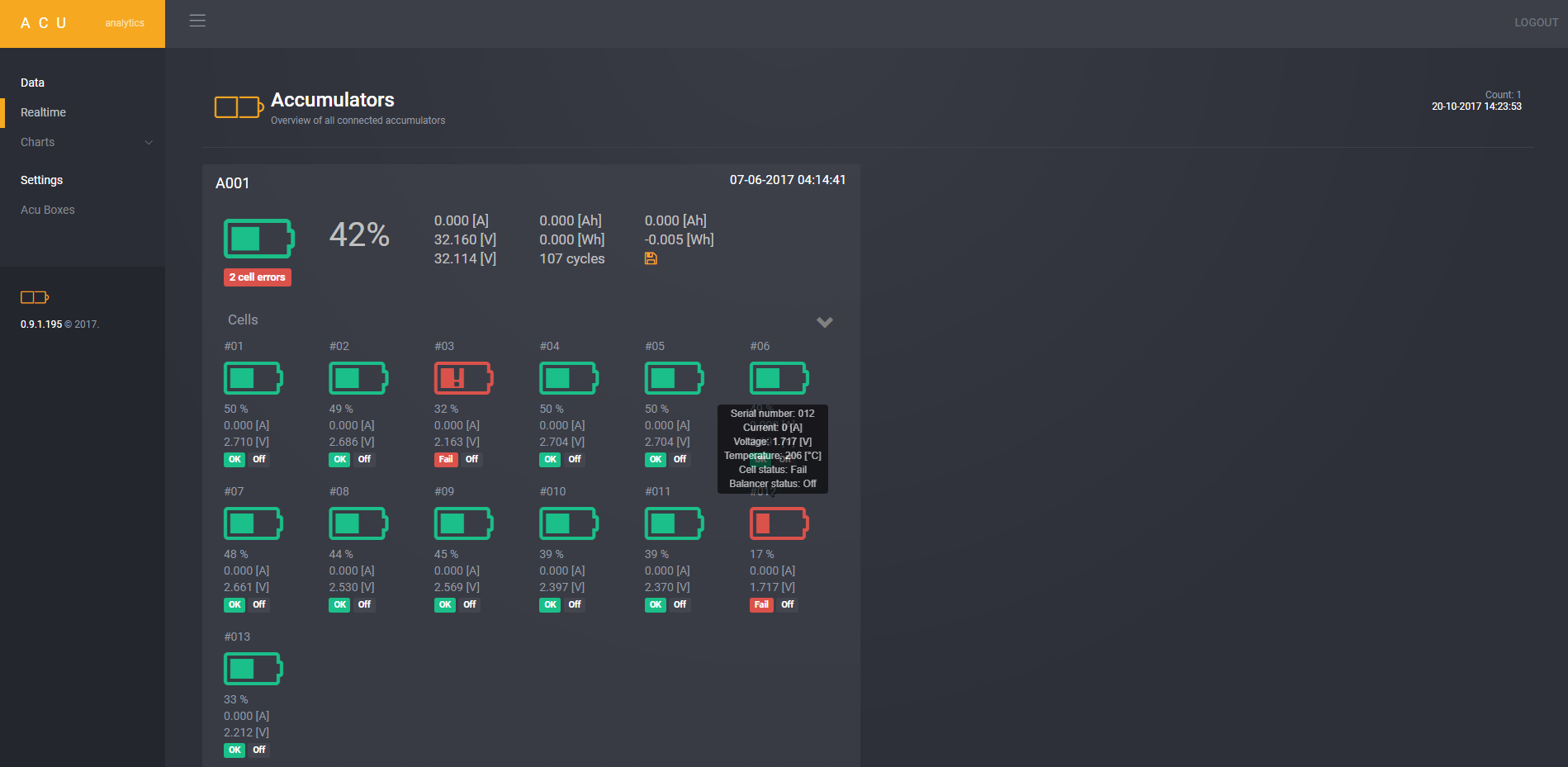Click the Off balancer badge of cell #04
This screenshot has height=767, width=1568.
[x=575, y=459]
